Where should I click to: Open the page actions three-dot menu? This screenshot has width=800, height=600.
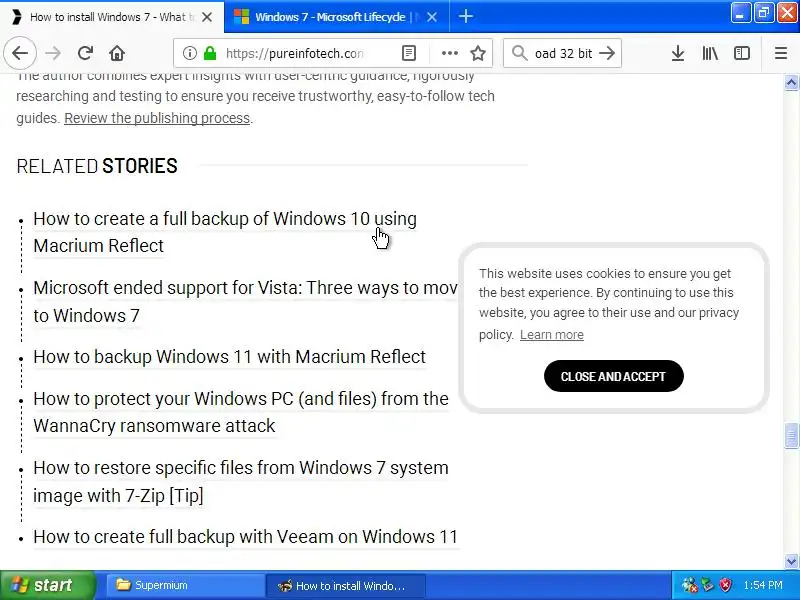tap(449, 53)
